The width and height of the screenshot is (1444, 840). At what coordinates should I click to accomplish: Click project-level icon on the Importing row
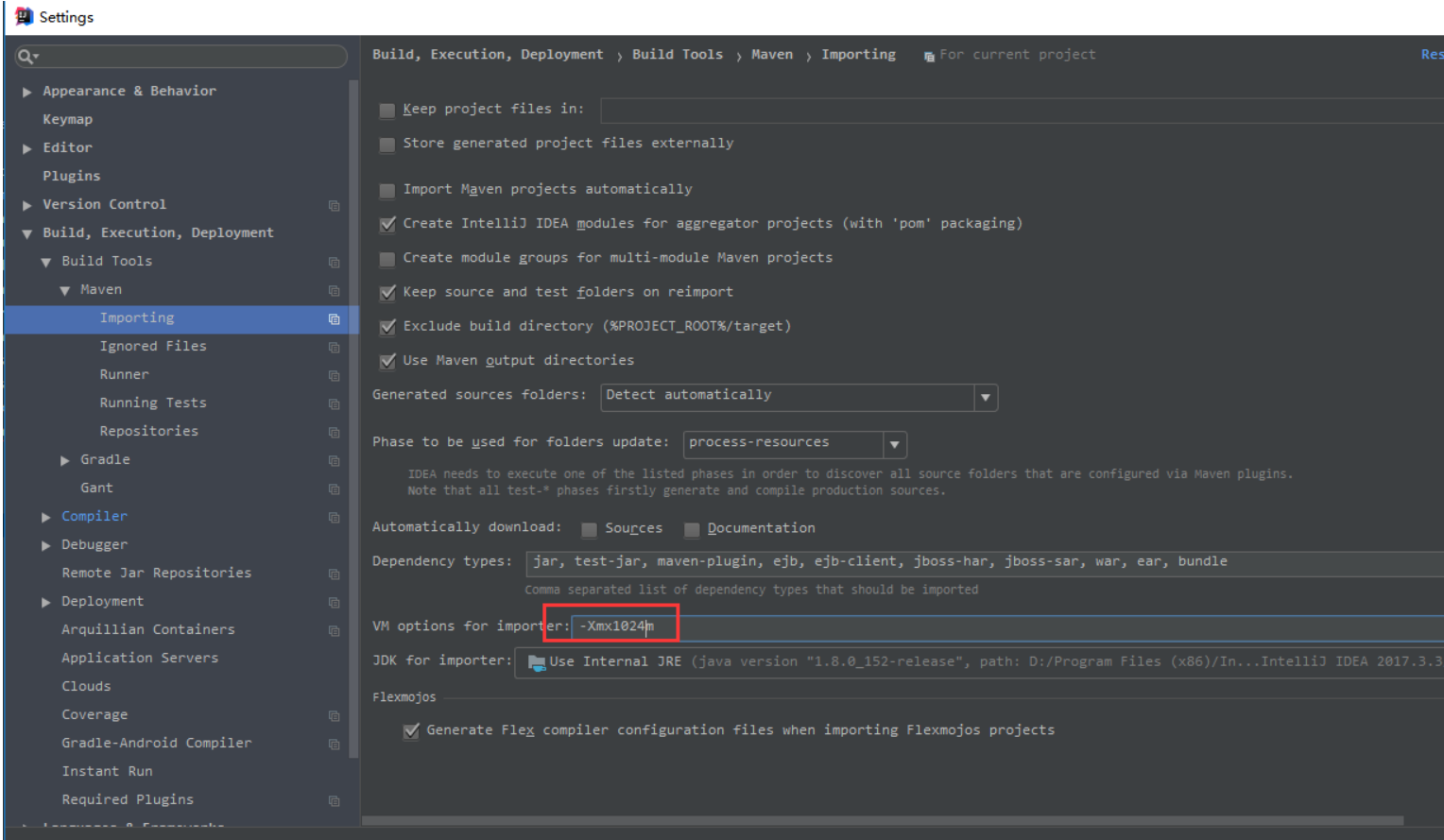pyautogui.click(x=334, y=318)
